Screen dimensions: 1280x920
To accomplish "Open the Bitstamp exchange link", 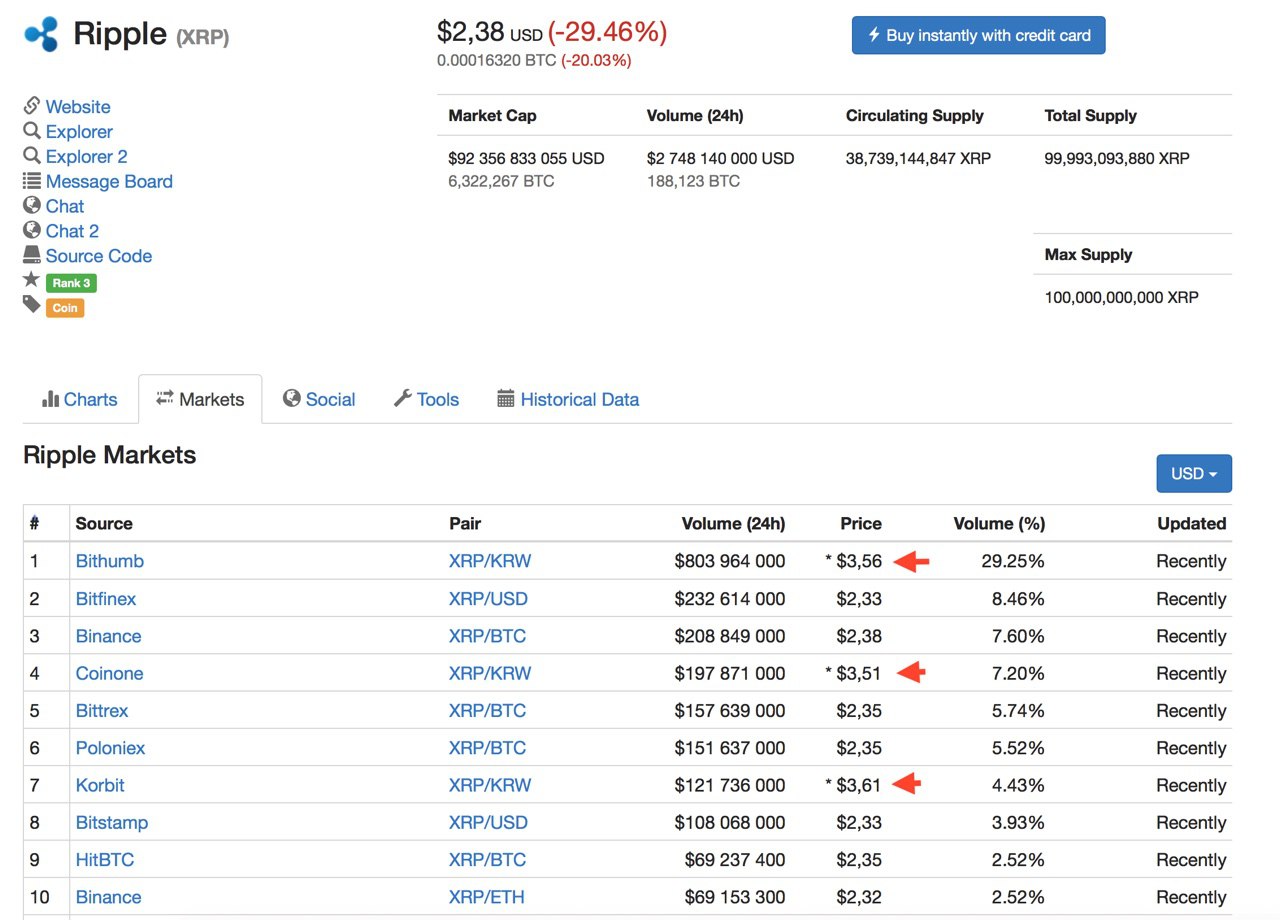I will pos(112,822).
